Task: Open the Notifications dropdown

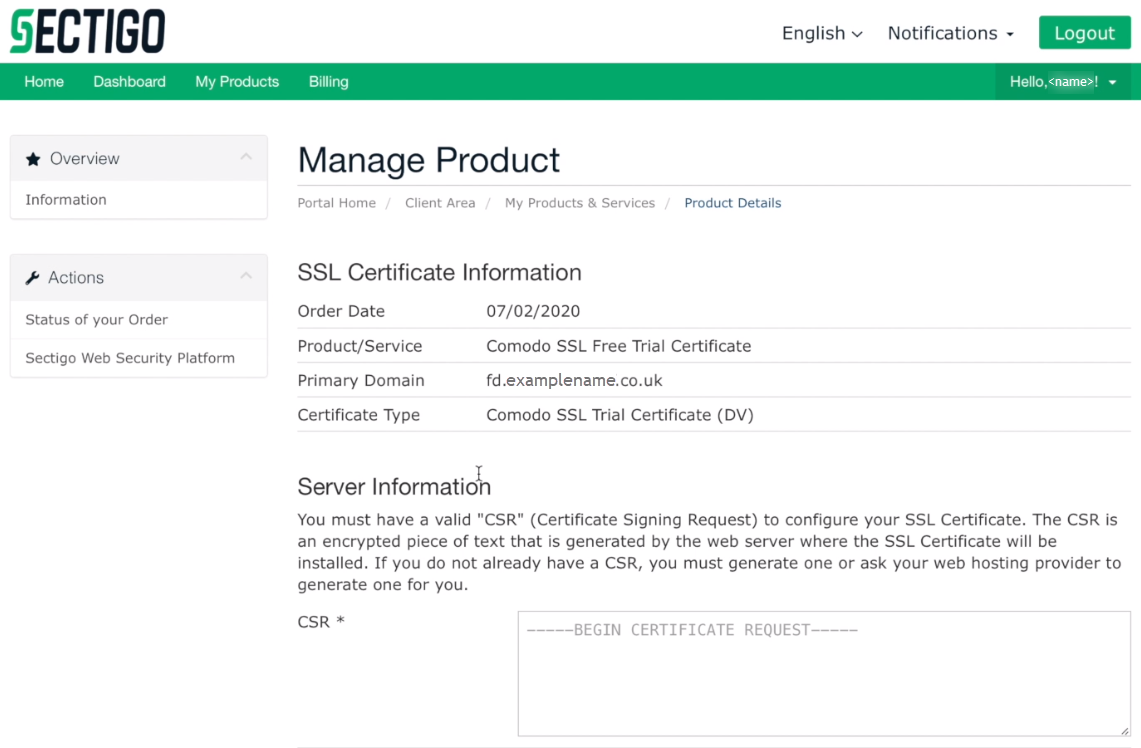Action: click(950, 33)
